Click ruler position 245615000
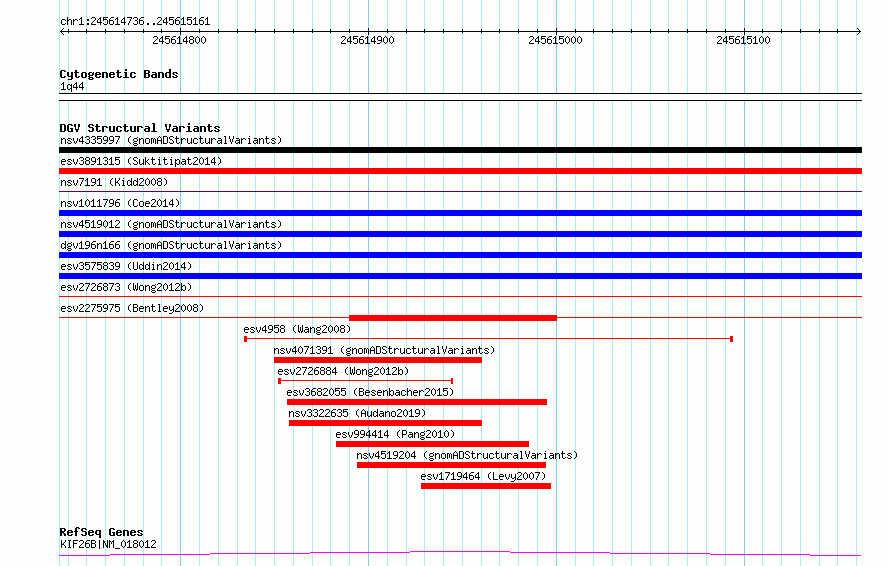 pos(555,40)
